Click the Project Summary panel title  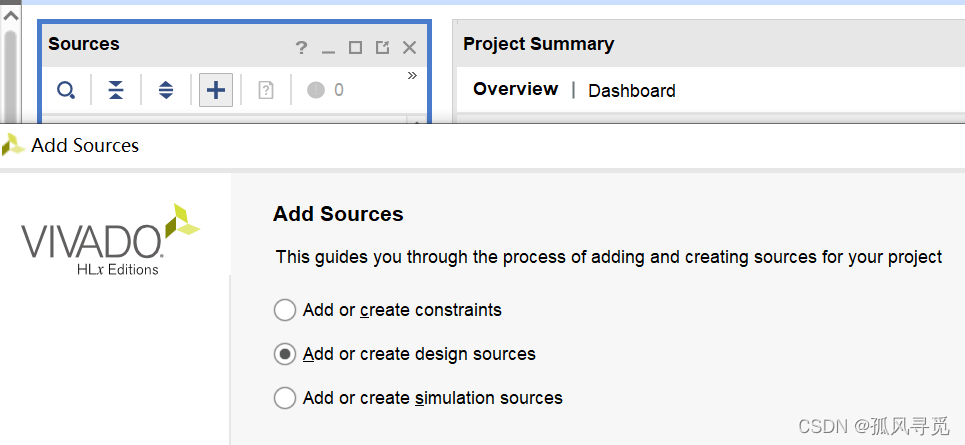pyautogui.click(x=538, y=44)
